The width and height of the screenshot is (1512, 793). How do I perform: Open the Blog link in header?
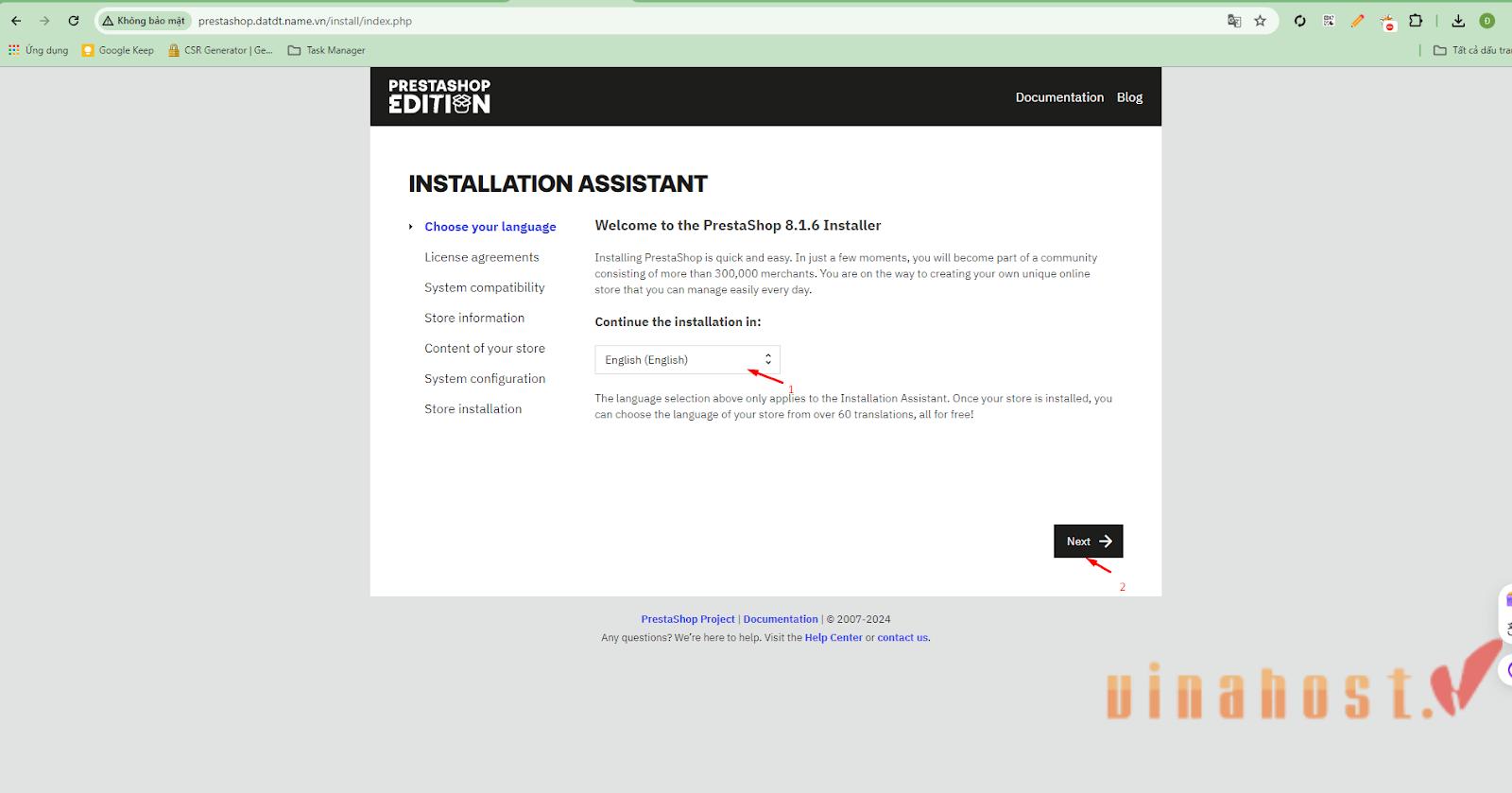tap(1129, 97)
